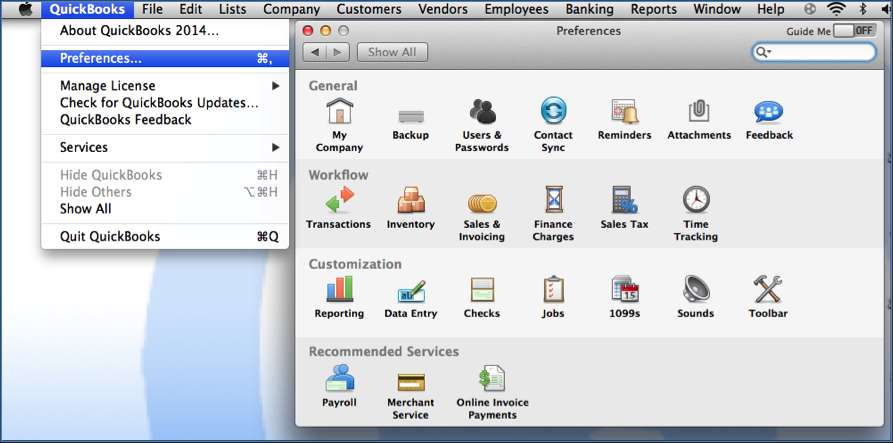This screenshot has height=443, width=893.
Task: Open Time Tracking preferences
Action: 696,214
